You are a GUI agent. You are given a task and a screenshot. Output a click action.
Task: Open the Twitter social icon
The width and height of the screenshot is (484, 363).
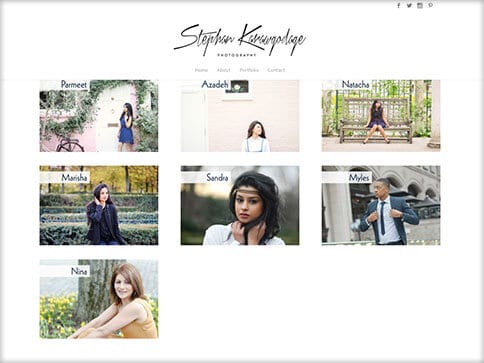409,5
